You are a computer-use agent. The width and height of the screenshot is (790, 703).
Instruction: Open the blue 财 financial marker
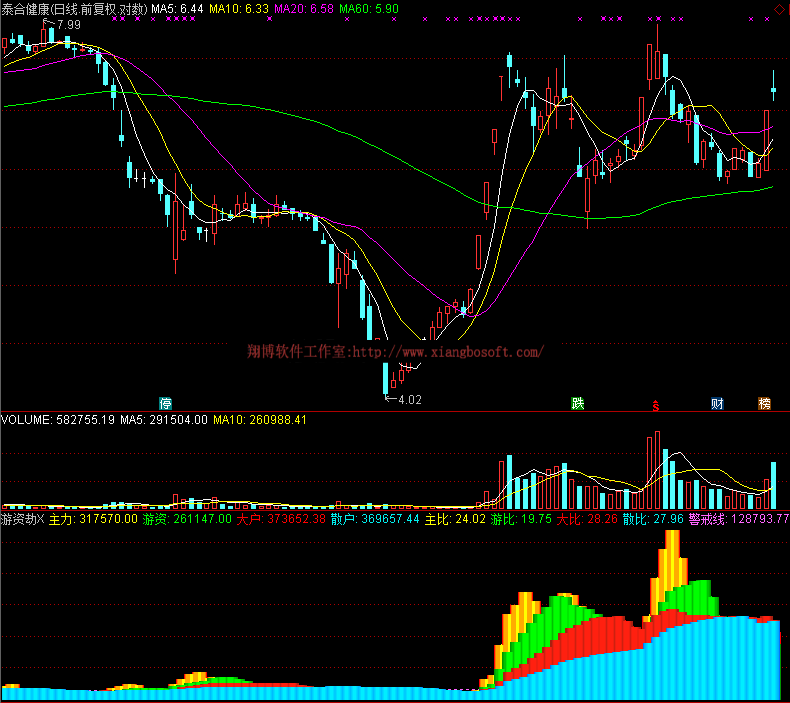717,403
